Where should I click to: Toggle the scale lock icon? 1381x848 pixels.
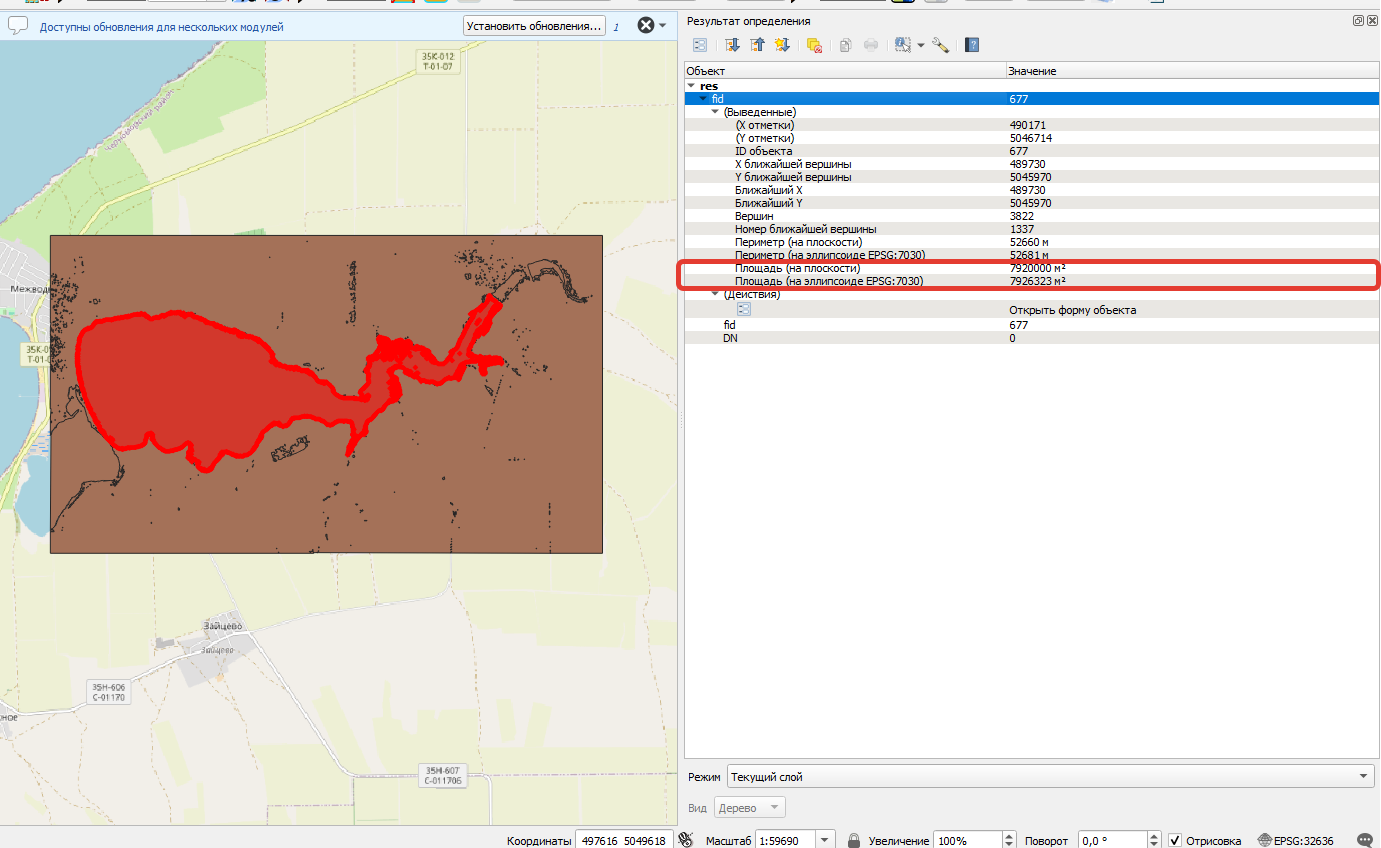click(853, 840)
